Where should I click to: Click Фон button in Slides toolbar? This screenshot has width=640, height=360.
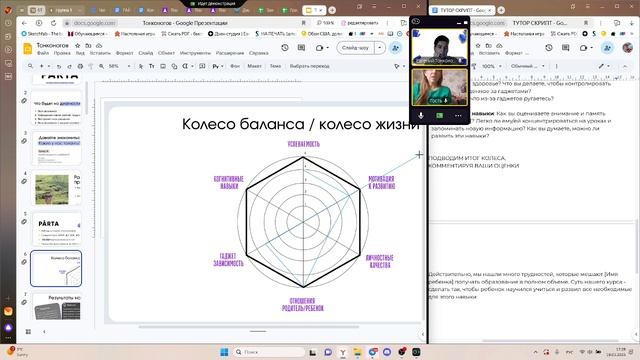235,66
